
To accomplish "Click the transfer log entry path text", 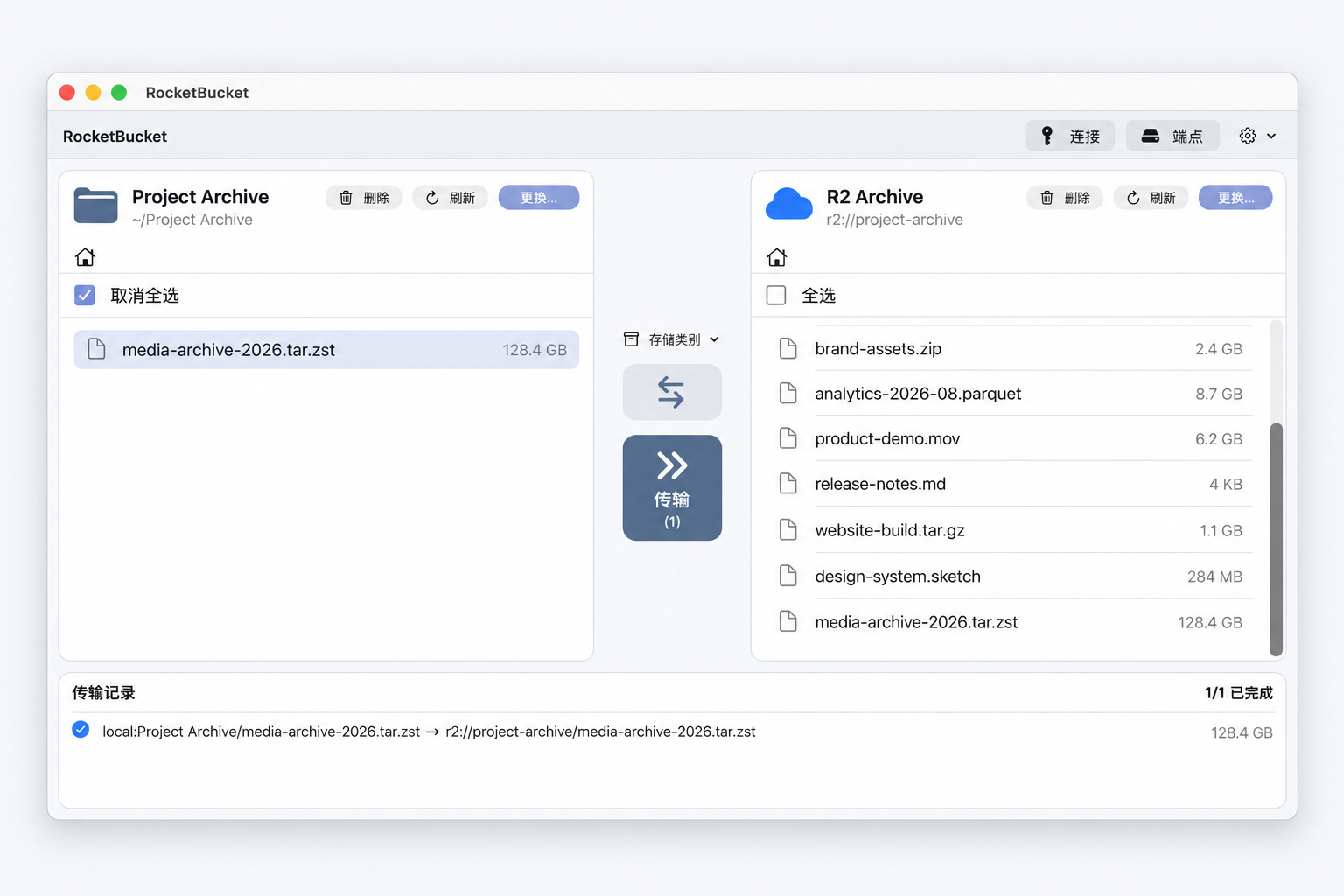I will point(429,731).
